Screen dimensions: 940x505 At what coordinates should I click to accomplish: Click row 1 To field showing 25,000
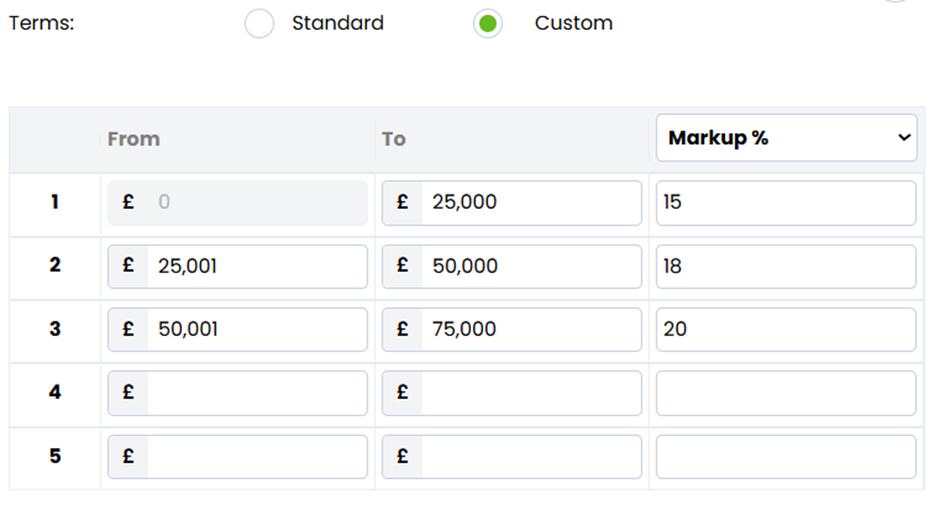(530, 203)
